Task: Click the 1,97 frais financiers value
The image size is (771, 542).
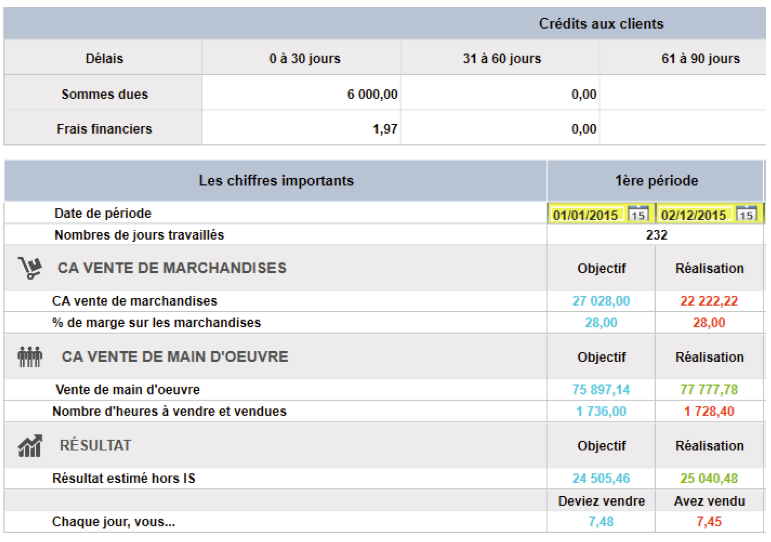Action: coord(385,129)
